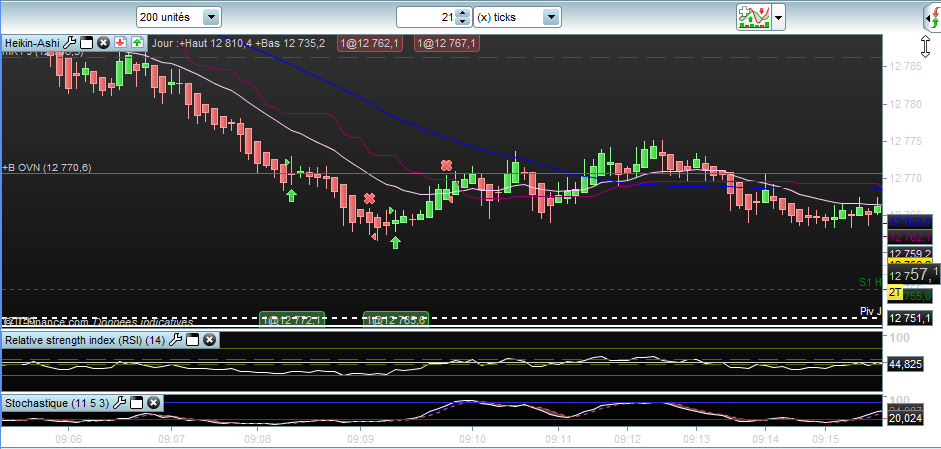Open RSI indicator settings wrench
This screenshot has height=449, width=941.
coord(176,340)
